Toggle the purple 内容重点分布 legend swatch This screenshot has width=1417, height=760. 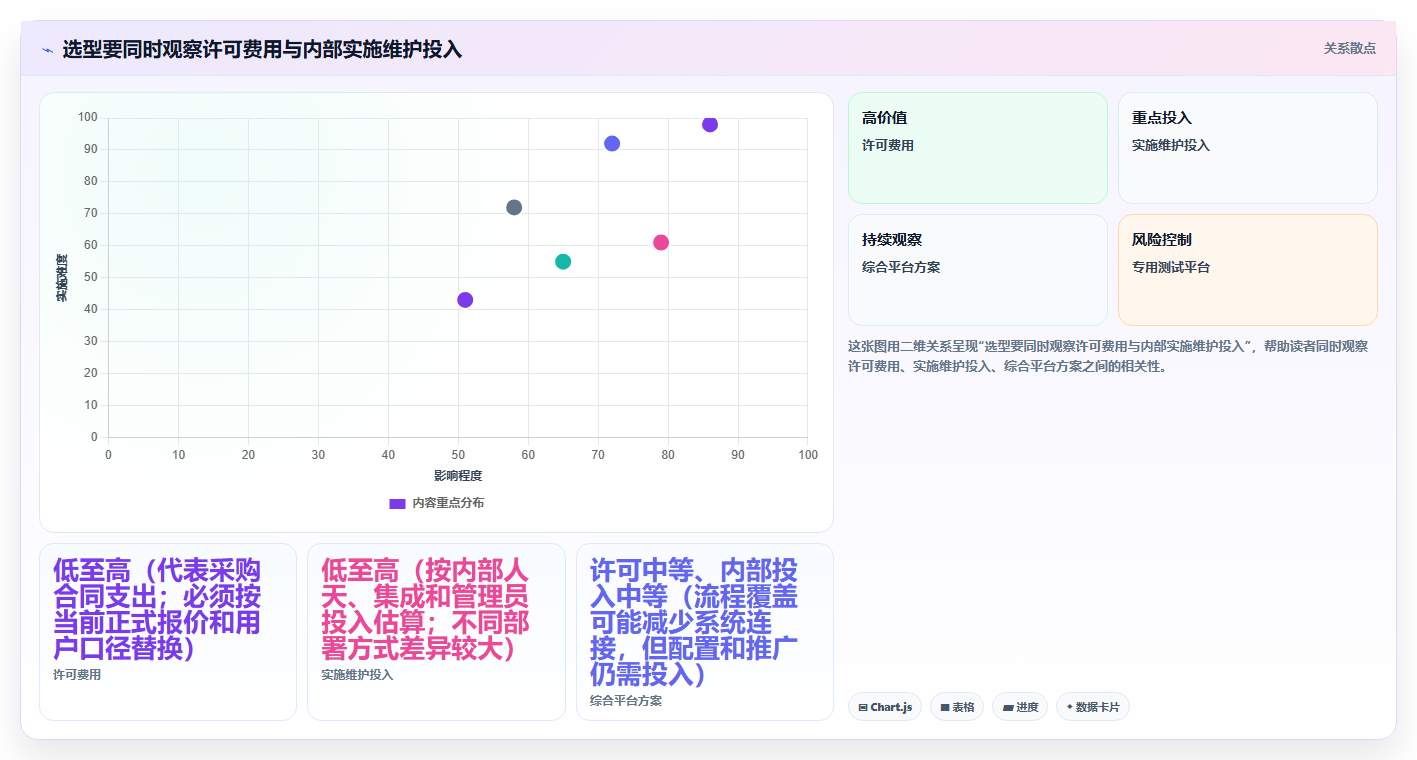[x=397, y=503]
